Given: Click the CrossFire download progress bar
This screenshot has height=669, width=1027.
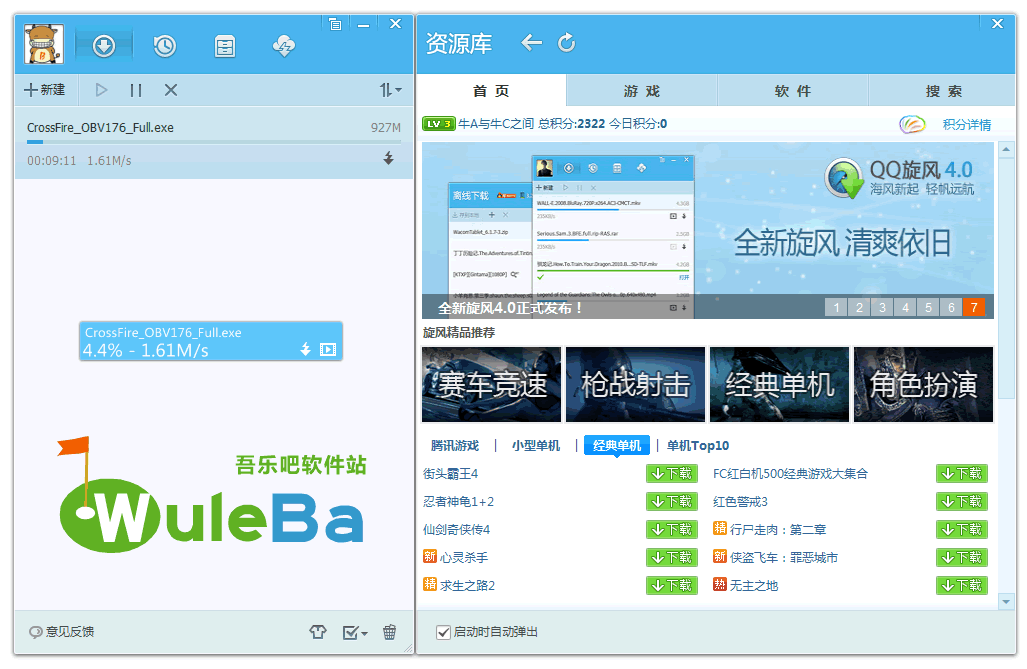Looking at the screenshot, I should [214, 142].
